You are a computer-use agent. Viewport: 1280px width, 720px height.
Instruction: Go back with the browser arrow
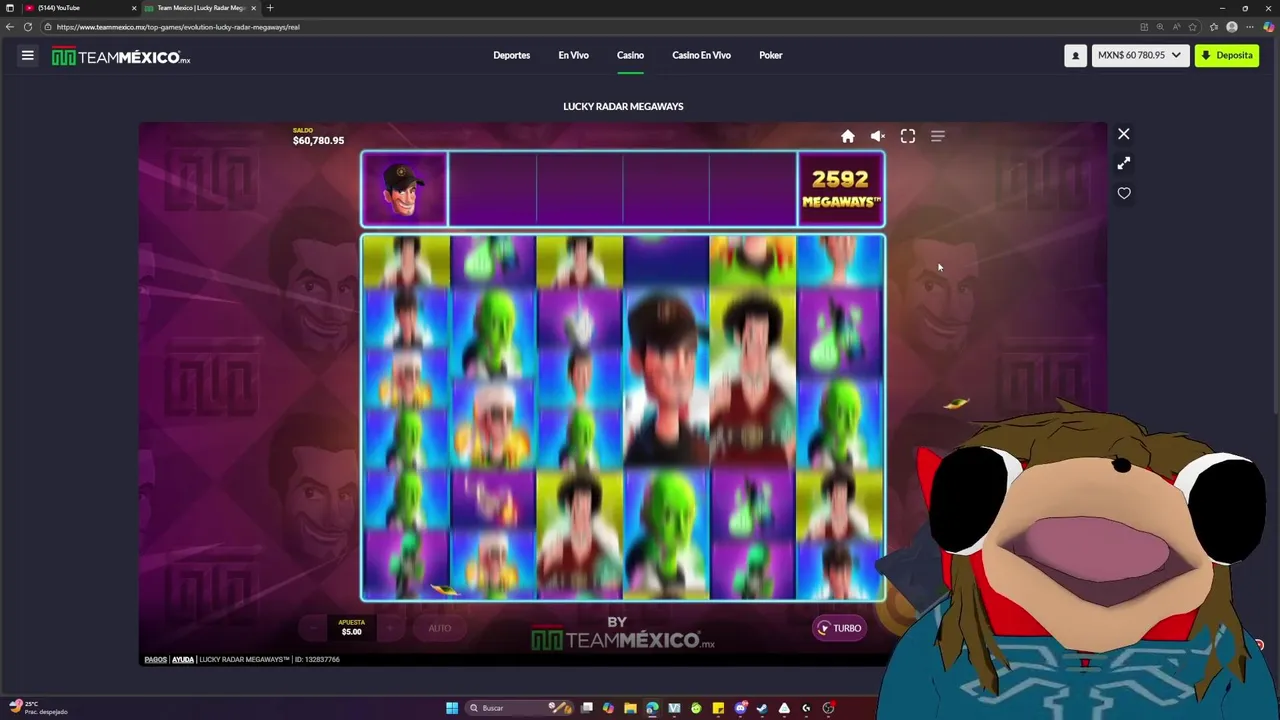pyautogui.click(x=10, y=27)
